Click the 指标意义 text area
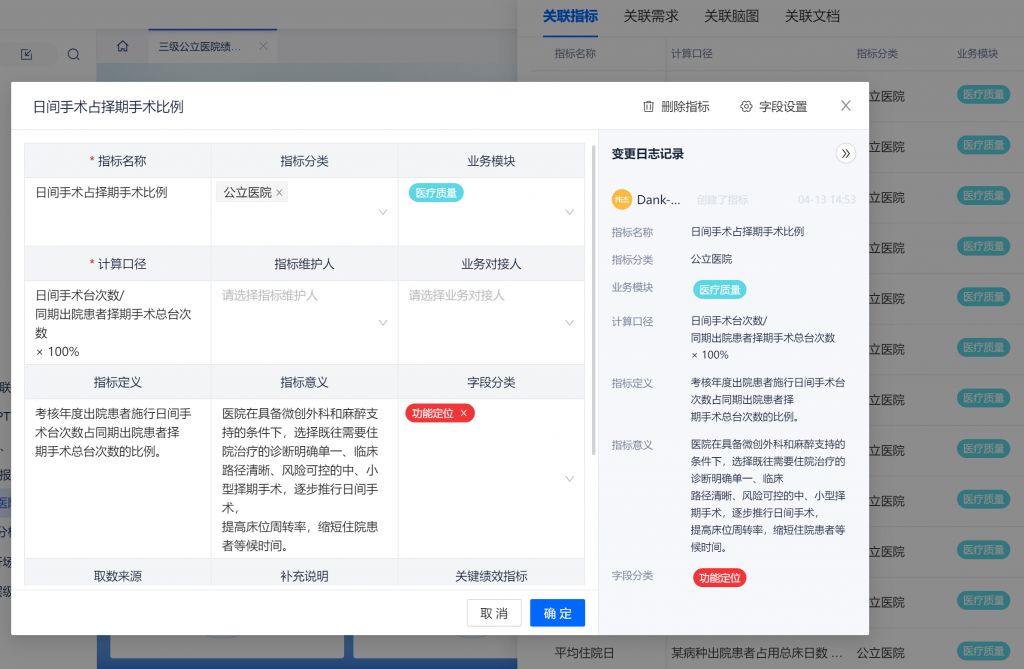 click(x=304, y=479)
